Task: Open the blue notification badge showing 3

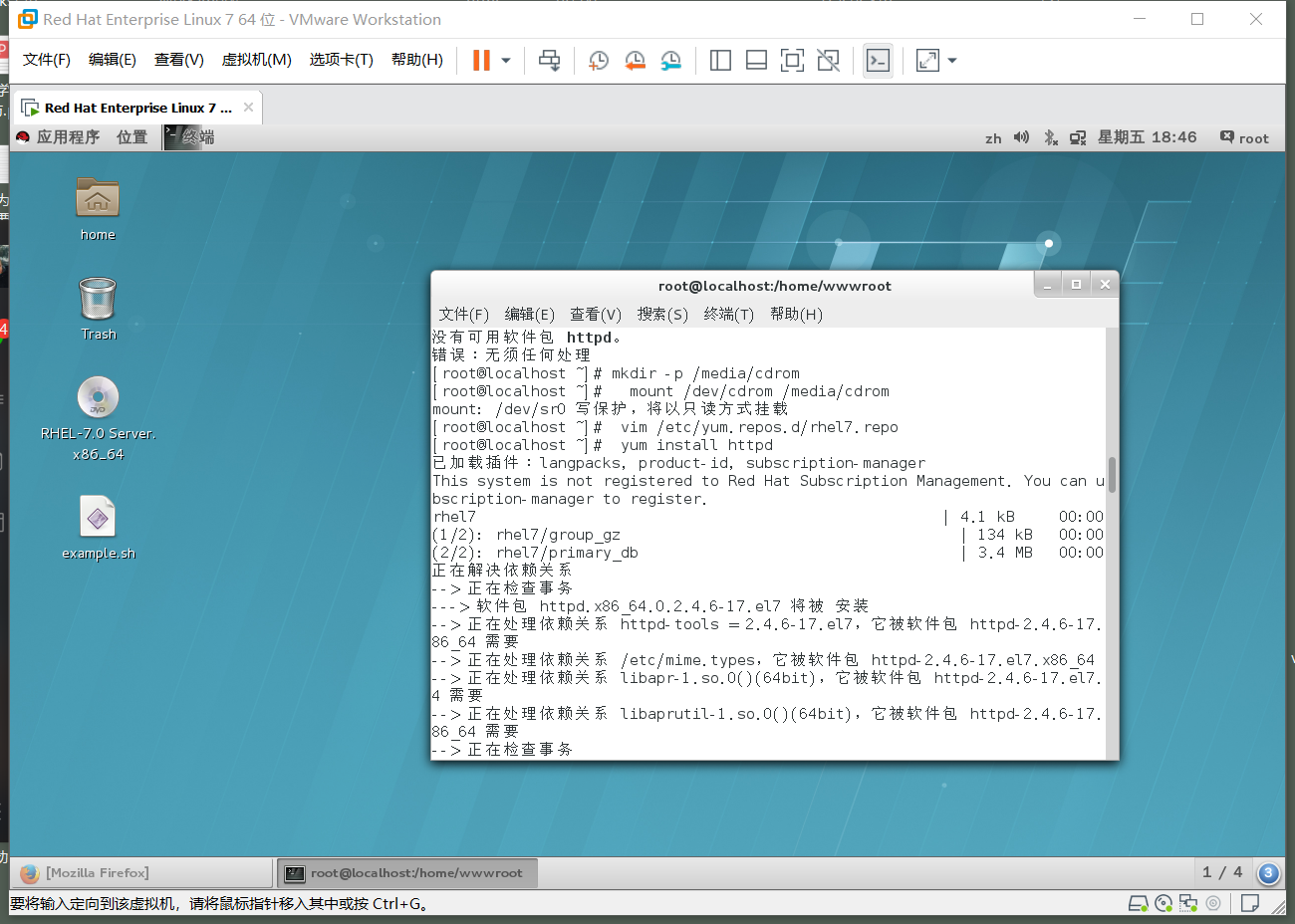Action: [1268, 873]
